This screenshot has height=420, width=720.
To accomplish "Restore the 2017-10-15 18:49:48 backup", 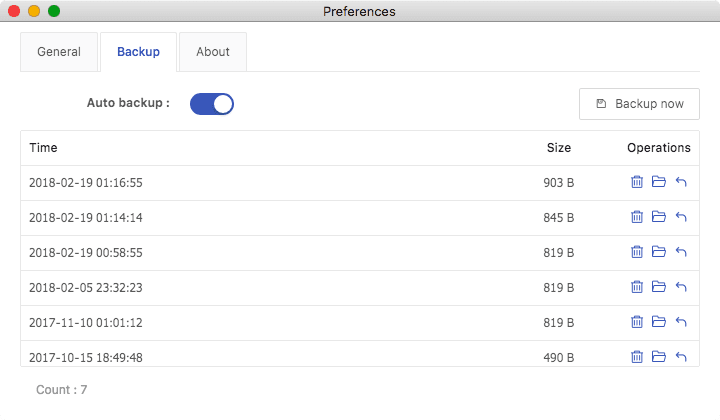I will click(681, 357).
